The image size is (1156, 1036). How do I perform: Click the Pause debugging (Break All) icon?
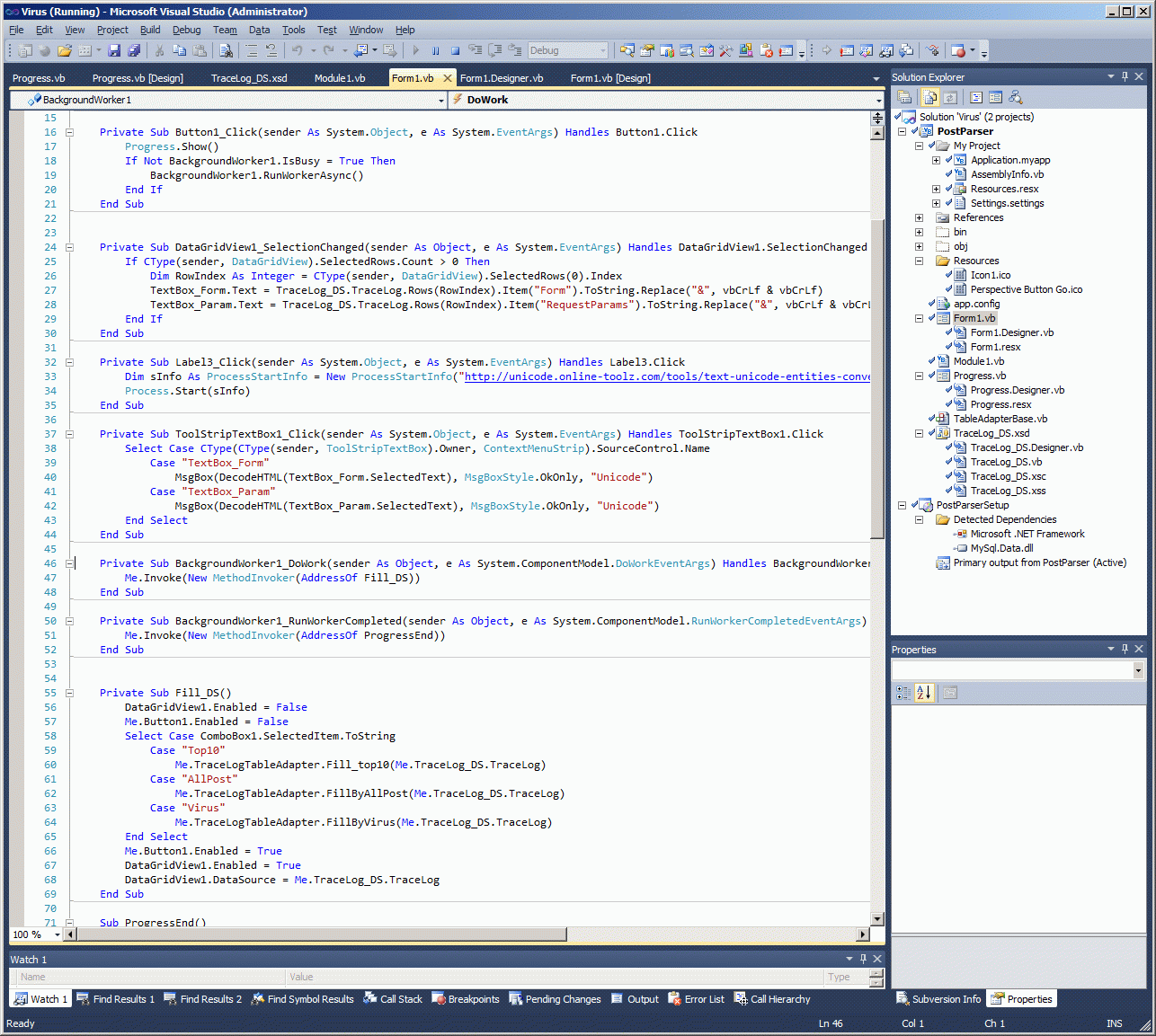pyautogui.click(x=435, y=51)
